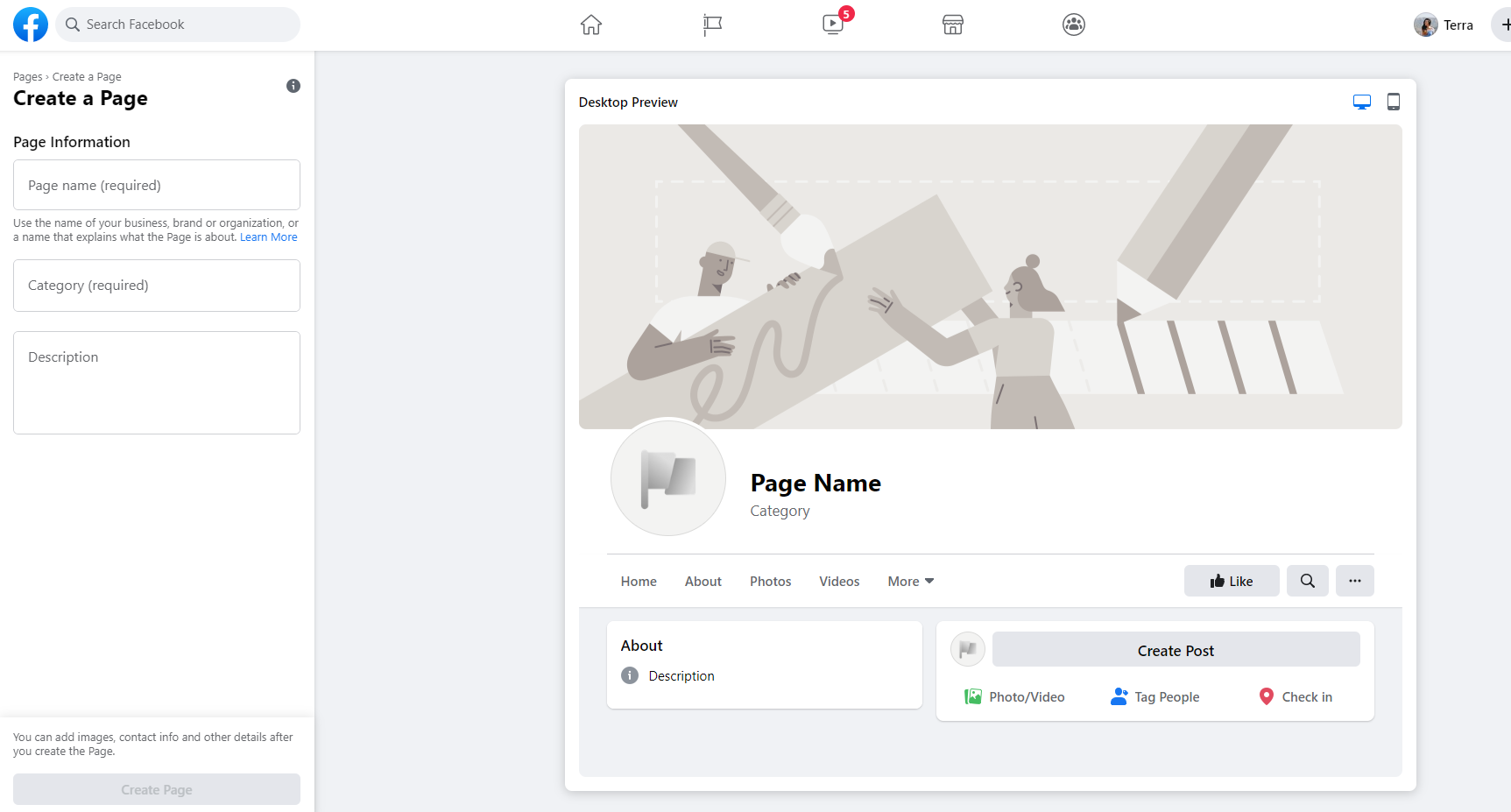Click the Like button on the page preview
This screenshot has width=1511, height=812.
1232,581
